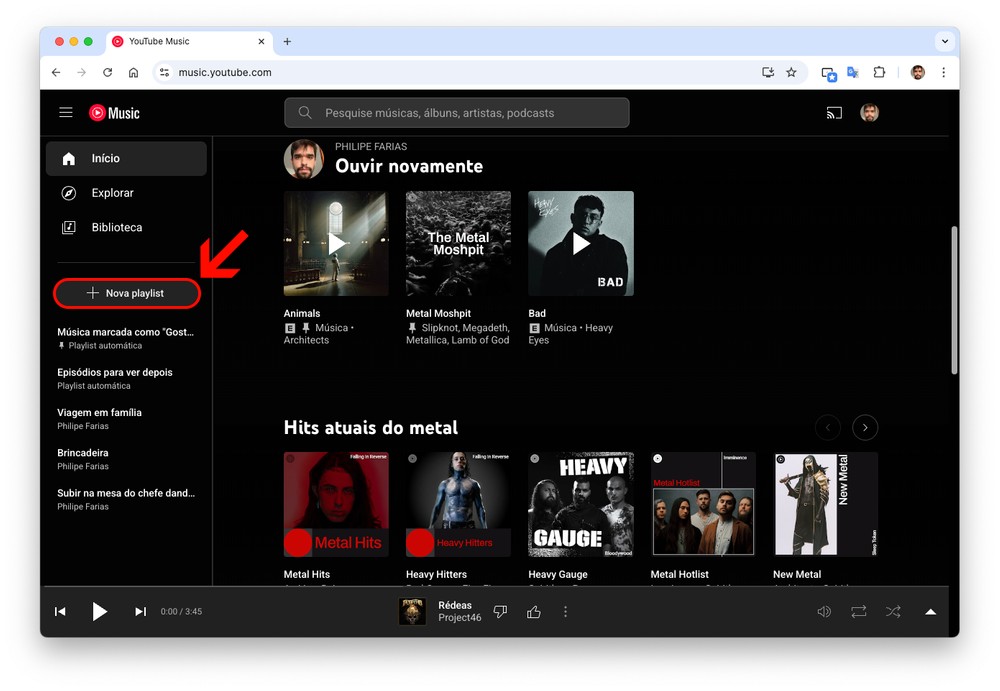Click the song search field
The height and width of the screenshot is (691, 1000).
456,113
